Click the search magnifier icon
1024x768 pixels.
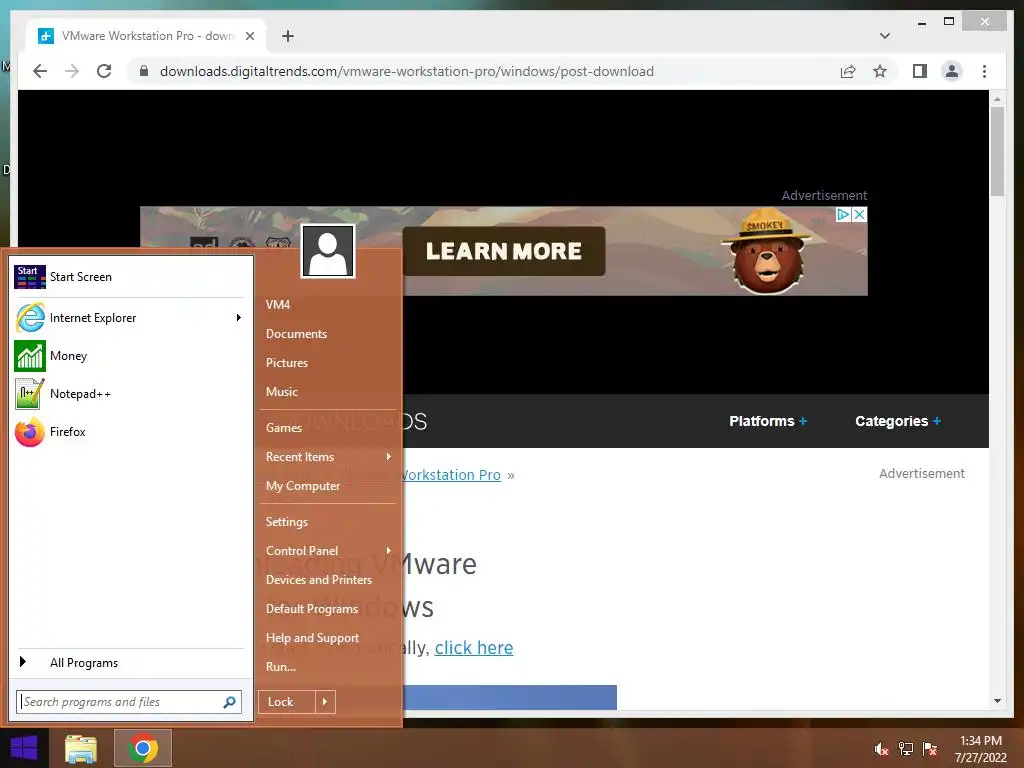[x=229, y=702]
